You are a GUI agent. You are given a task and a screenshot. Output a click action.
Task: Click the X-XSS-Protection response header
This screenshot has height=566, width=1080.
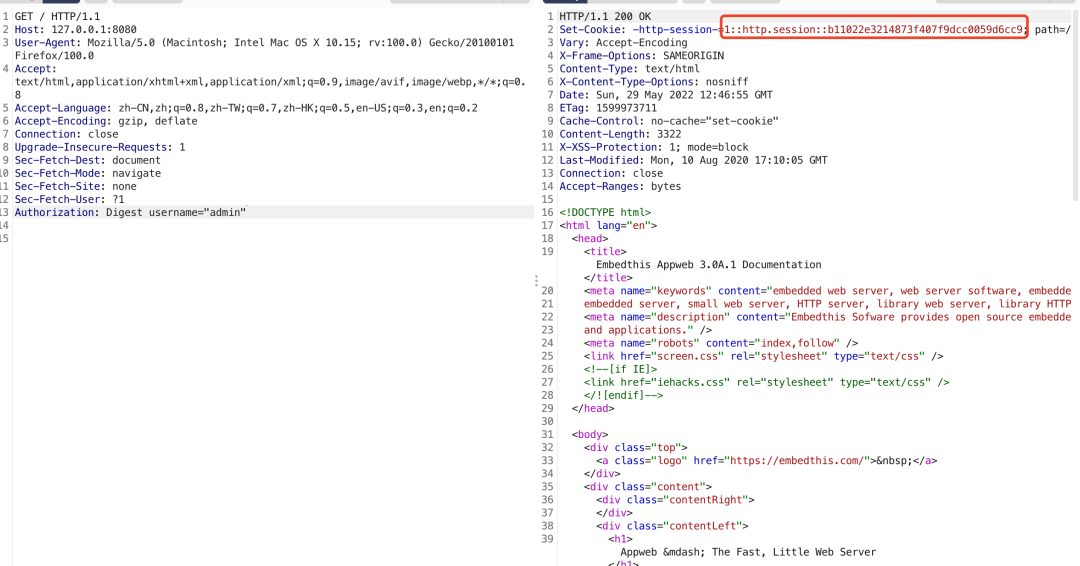tap(659, 147)
